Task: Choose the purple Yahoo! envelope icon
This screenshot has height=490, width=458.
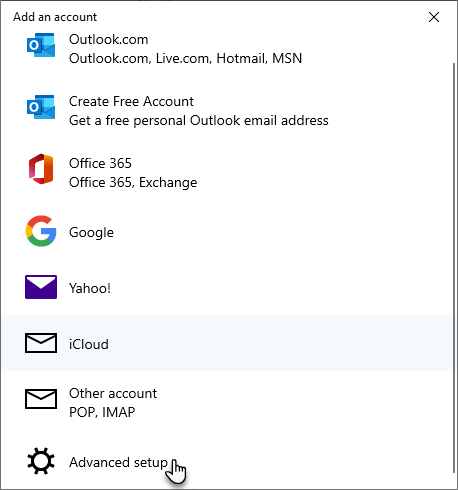Action: [41, 287]
